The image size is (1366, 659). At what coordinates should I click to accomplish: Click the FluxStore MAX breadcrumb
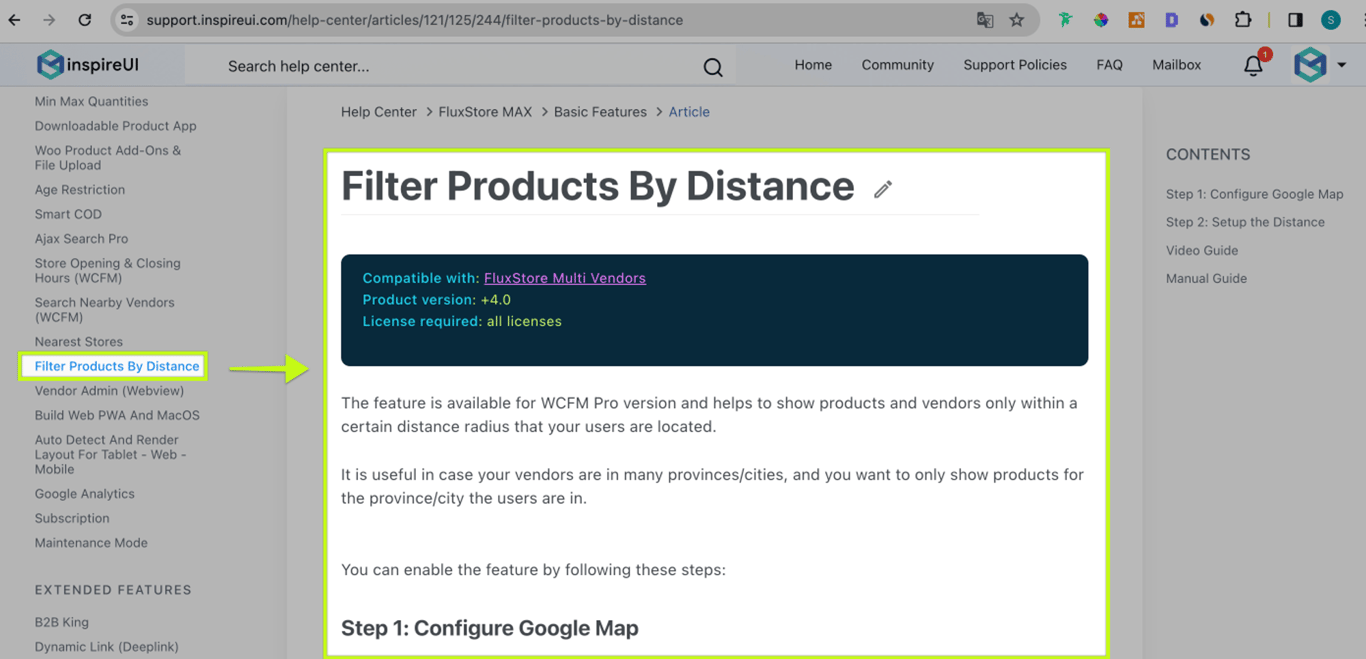tap(485, 112)
